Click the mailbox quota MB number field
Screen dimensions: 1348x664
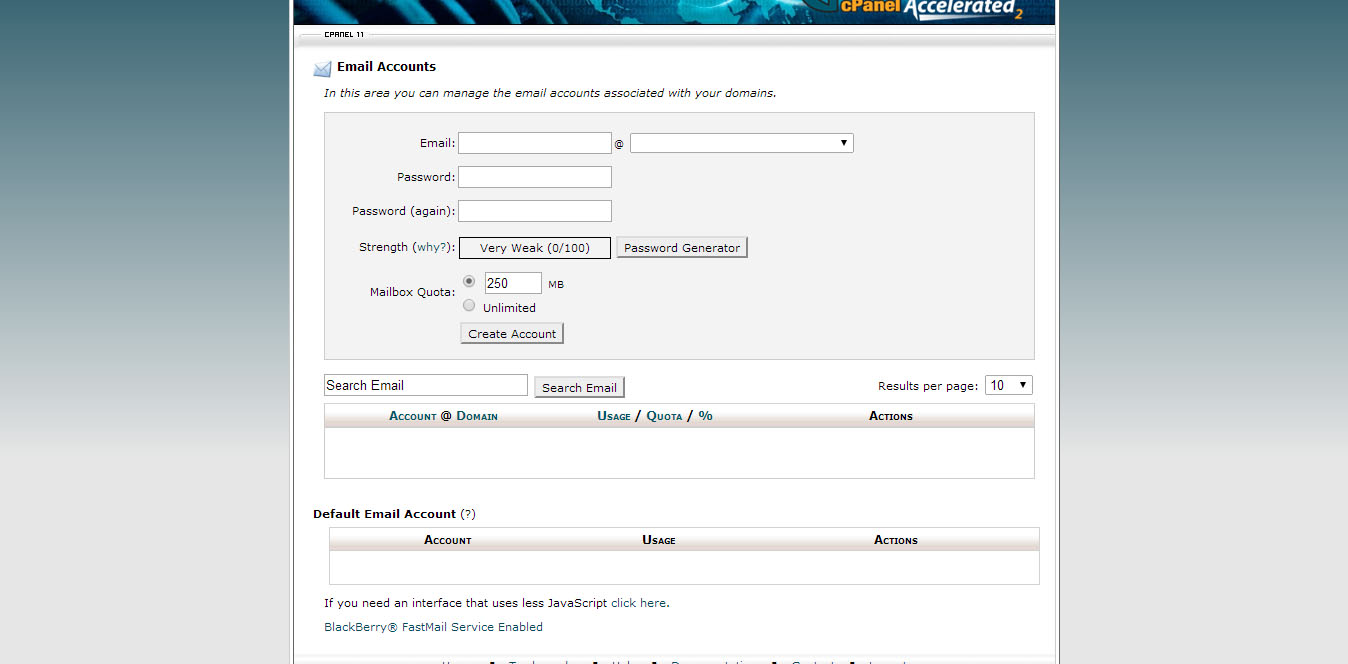[x=512, y=282]
